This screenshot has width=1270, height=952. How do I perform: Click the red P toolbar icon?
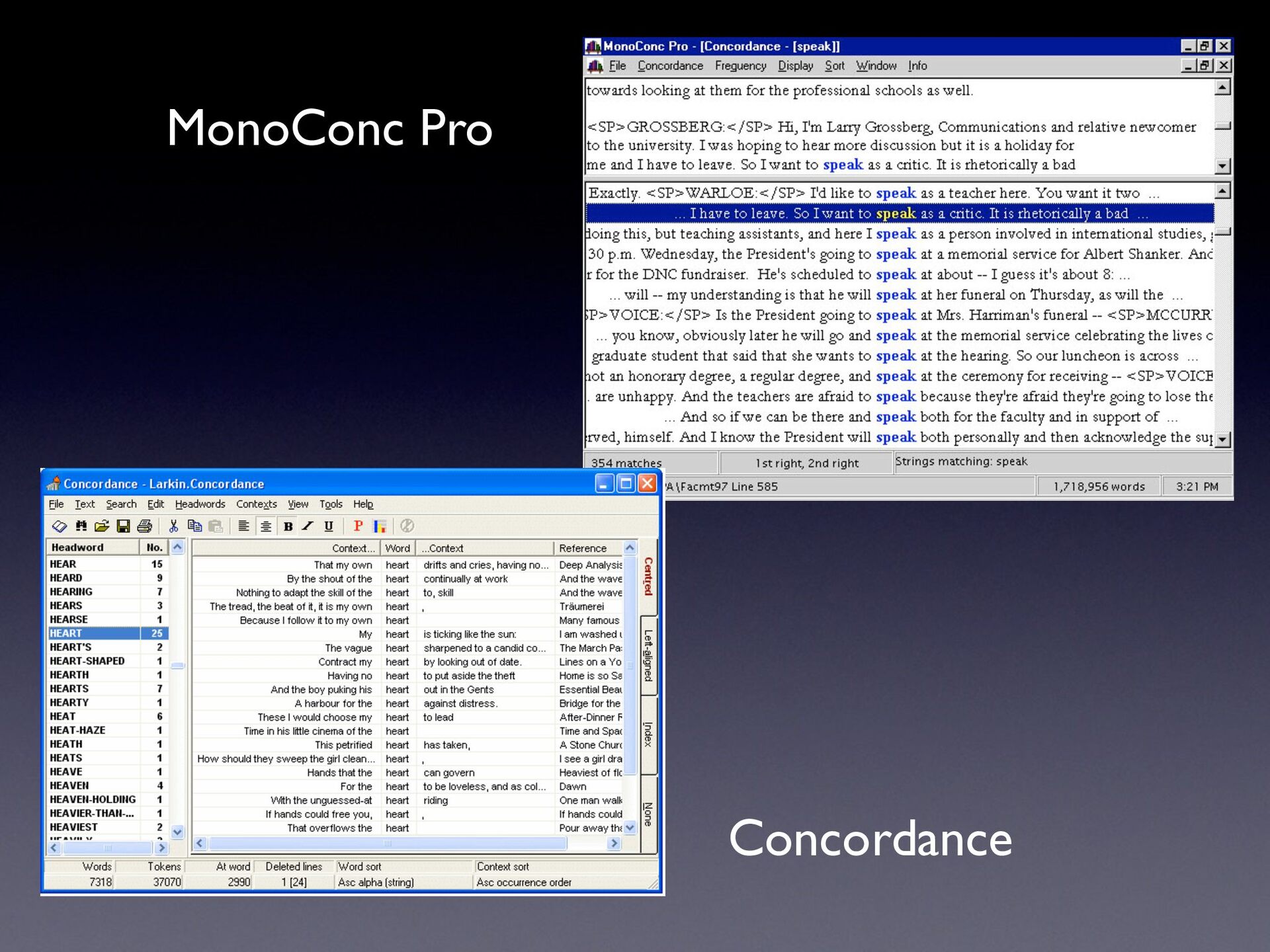pyautogui.click(x=358, y=526)
